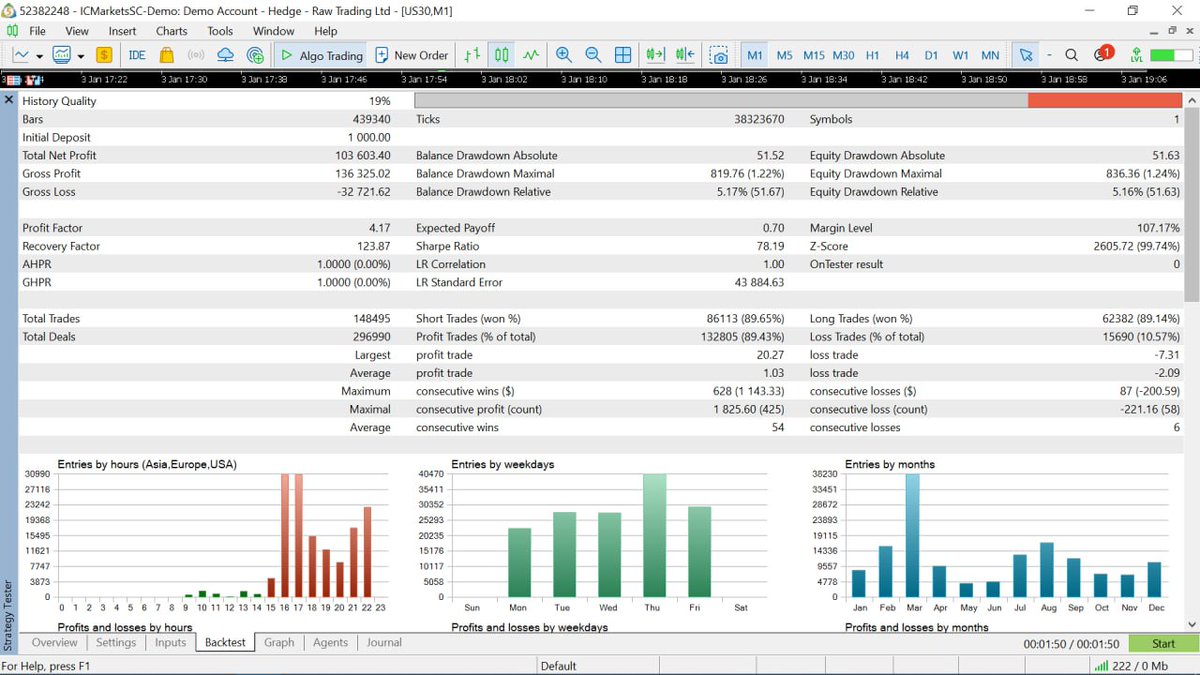Click the yellow dollar Market Watch icon
This screenshot has height=675, width=1200.
[x=104, y=55]
